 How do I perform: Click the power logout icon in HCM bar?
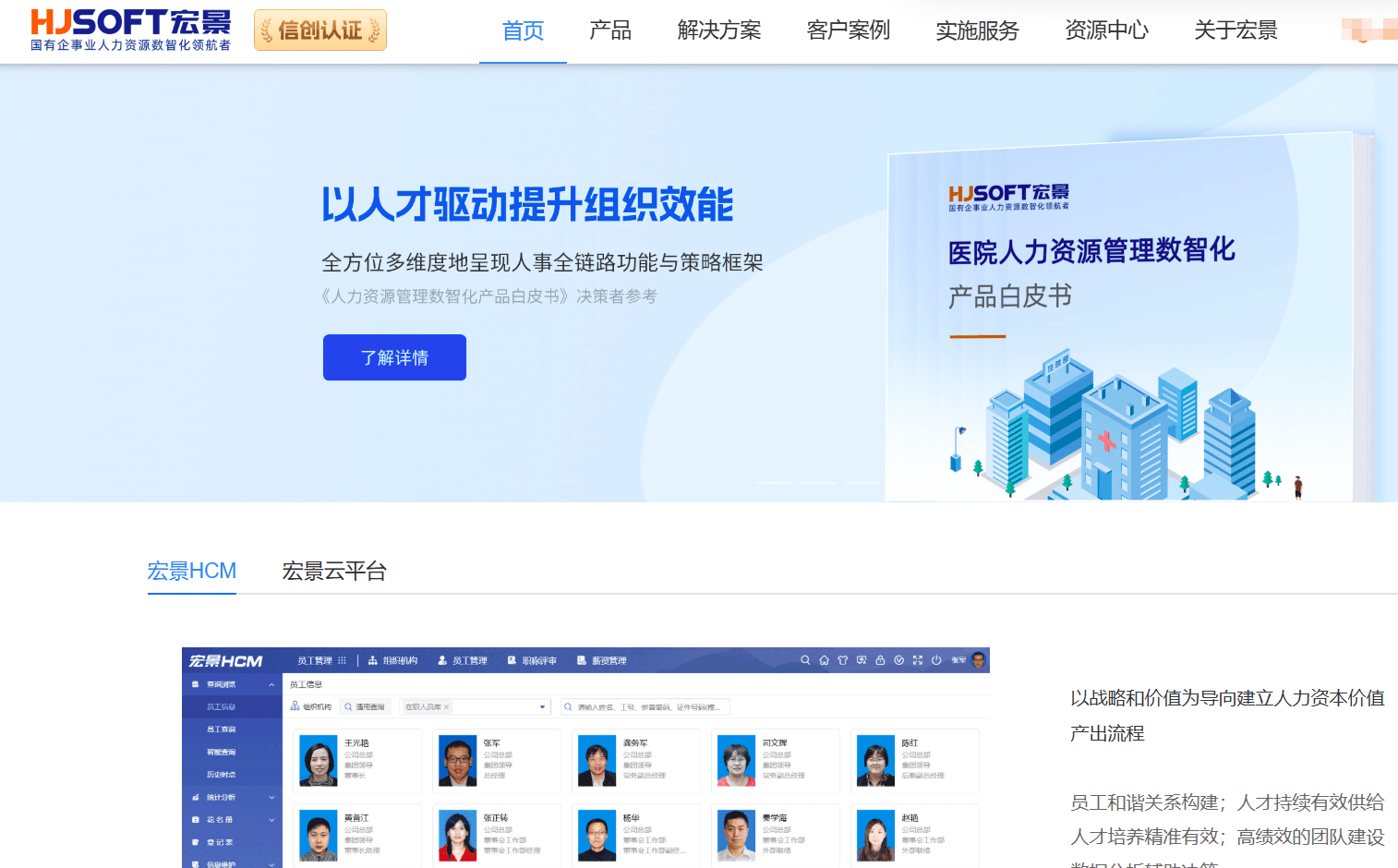click(x=936, y=660)
